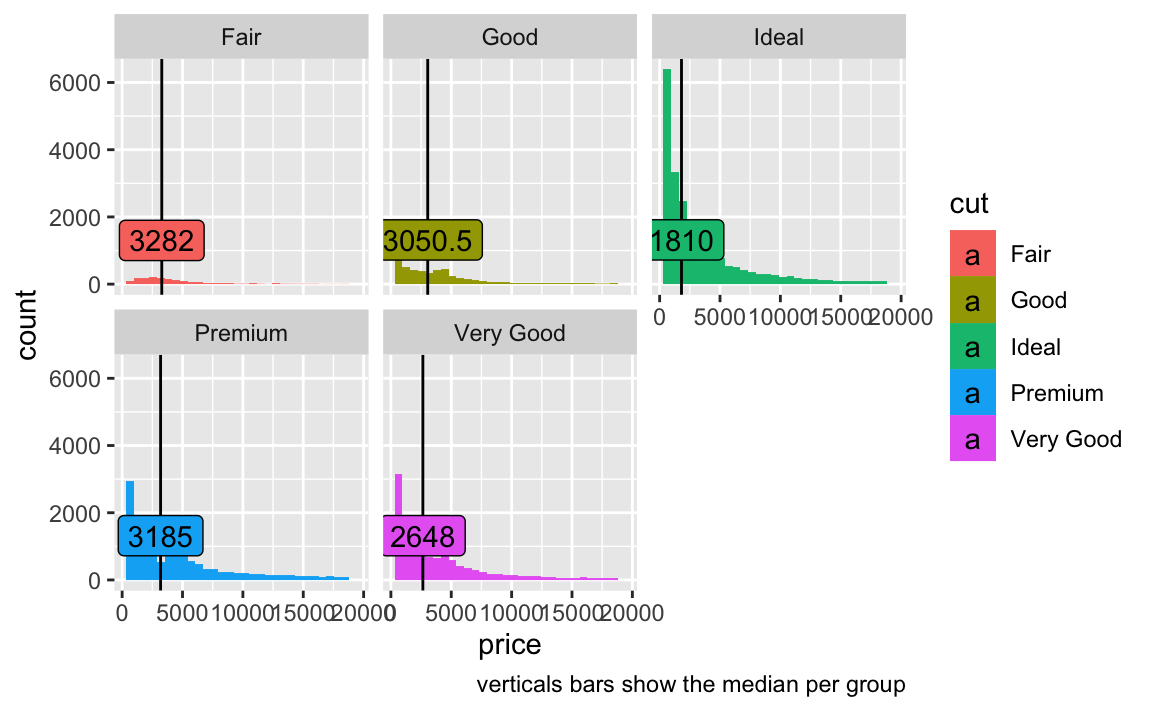
Task: Click the blue Premium legend swatch
Action: pos(972,392)
